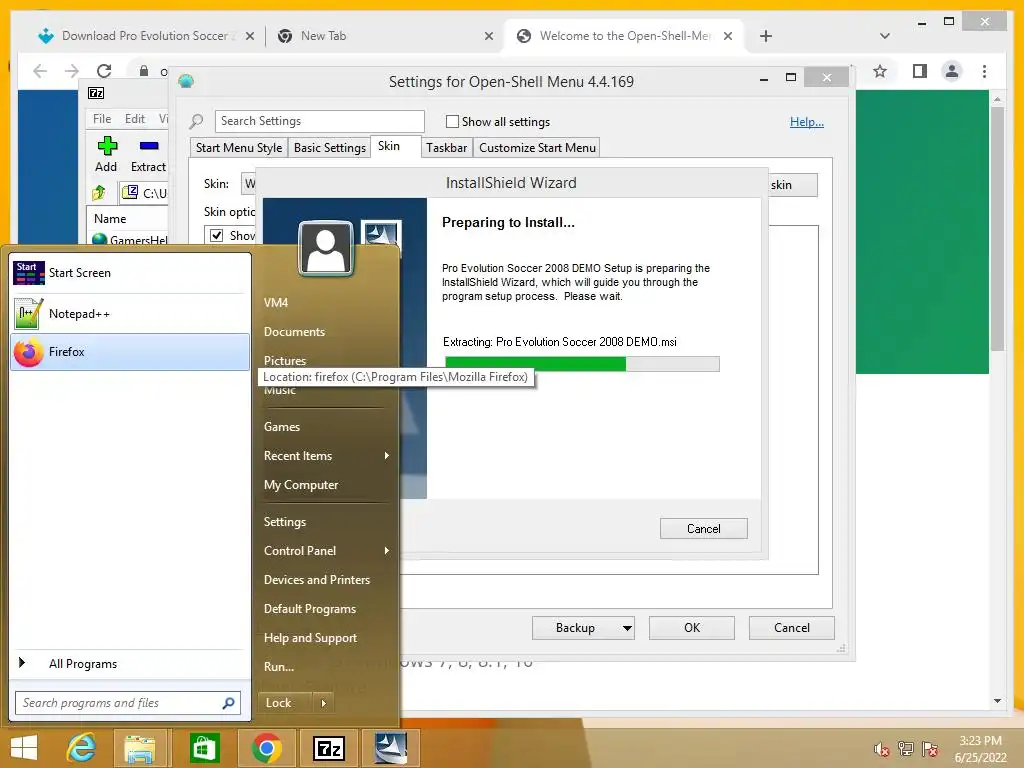
Task: Click in Search Settings field
Action: [x=319, y=121]
